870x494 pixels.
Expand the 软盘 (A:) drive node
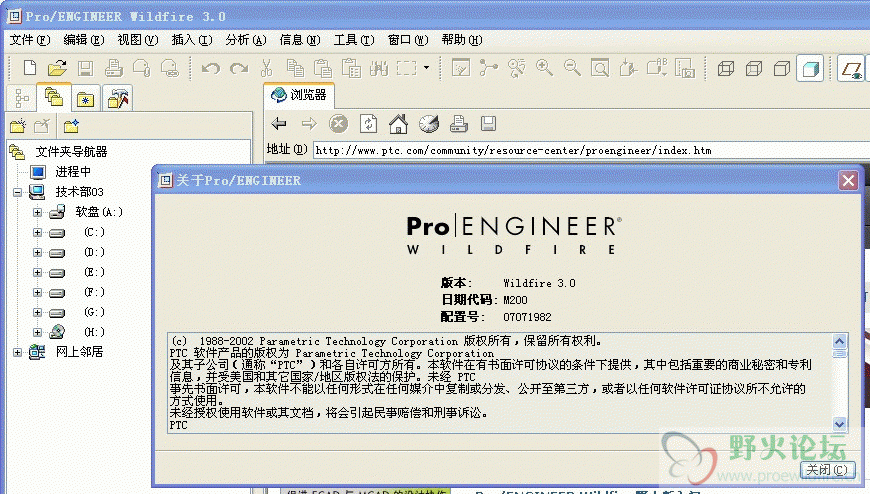[37, 212]
